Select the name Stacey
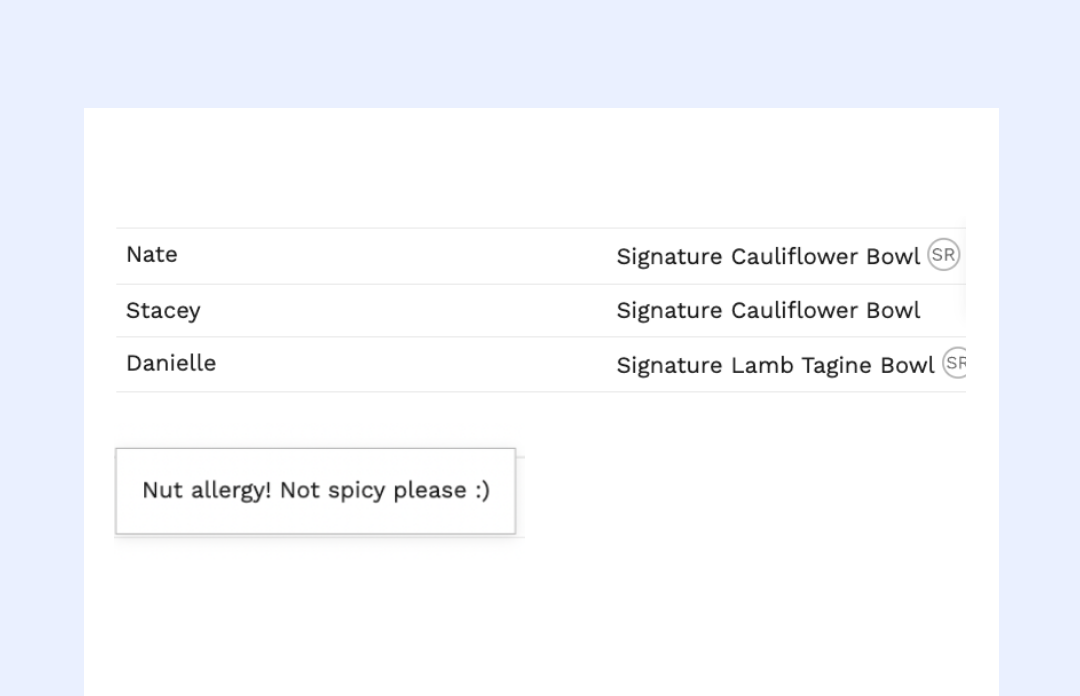This screenshot has height=696, width=1080. coord(163,311)
